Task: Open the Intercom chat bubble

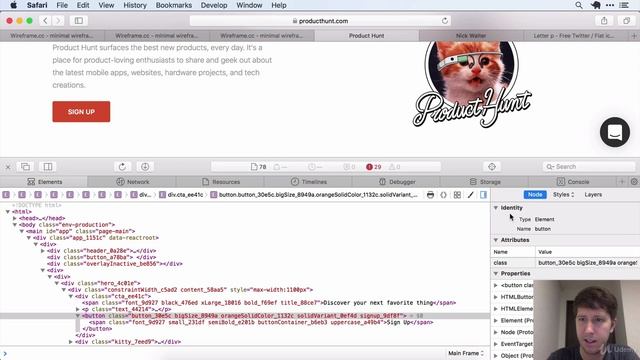Action: pos(615,132)
